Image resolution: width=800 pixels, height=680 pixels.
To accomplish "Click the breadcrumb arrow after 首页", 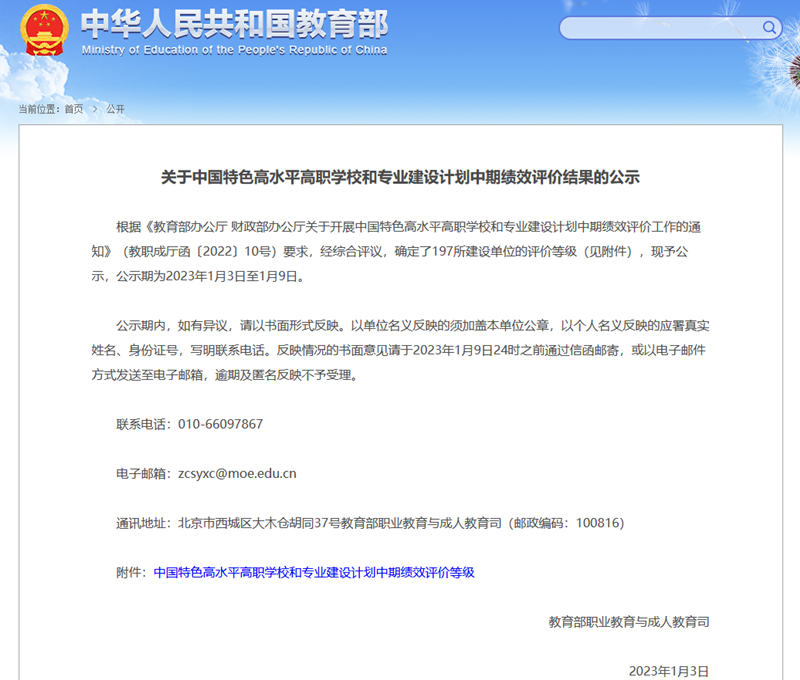I will coord(95,109).
